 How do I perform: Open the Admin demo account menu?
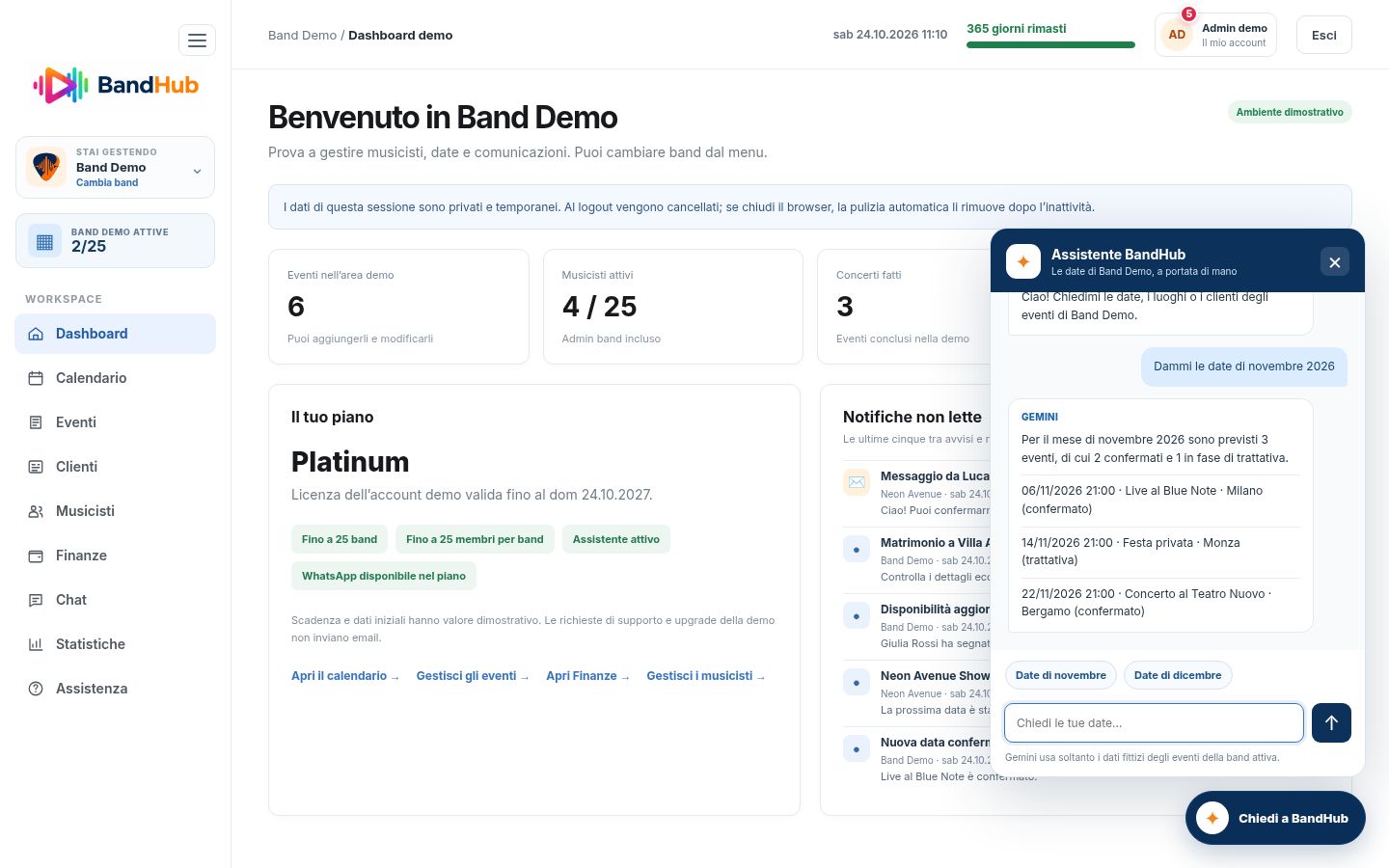point(1215,35)
